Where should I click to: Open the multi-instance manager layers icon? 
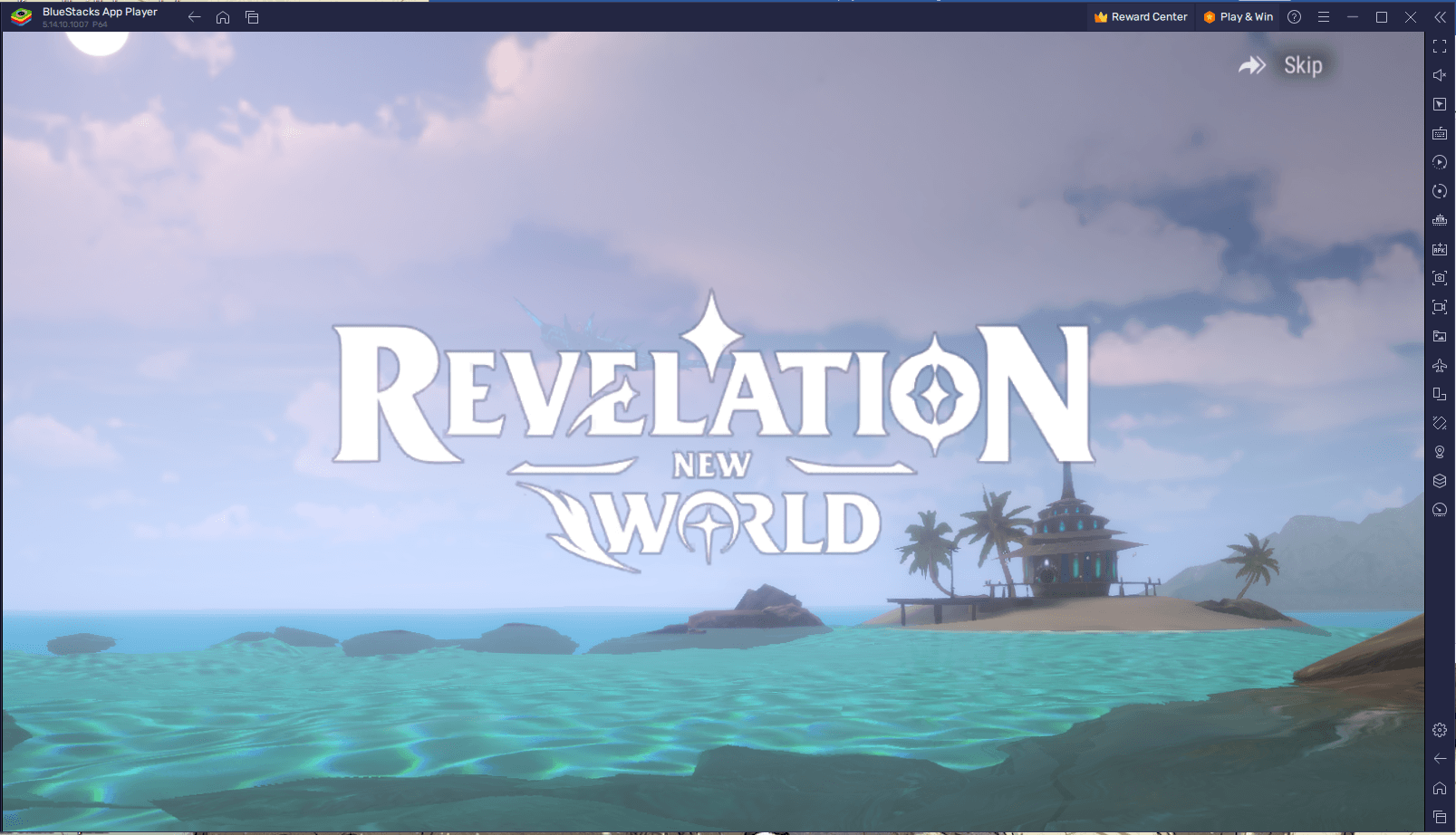[1440, 481]
